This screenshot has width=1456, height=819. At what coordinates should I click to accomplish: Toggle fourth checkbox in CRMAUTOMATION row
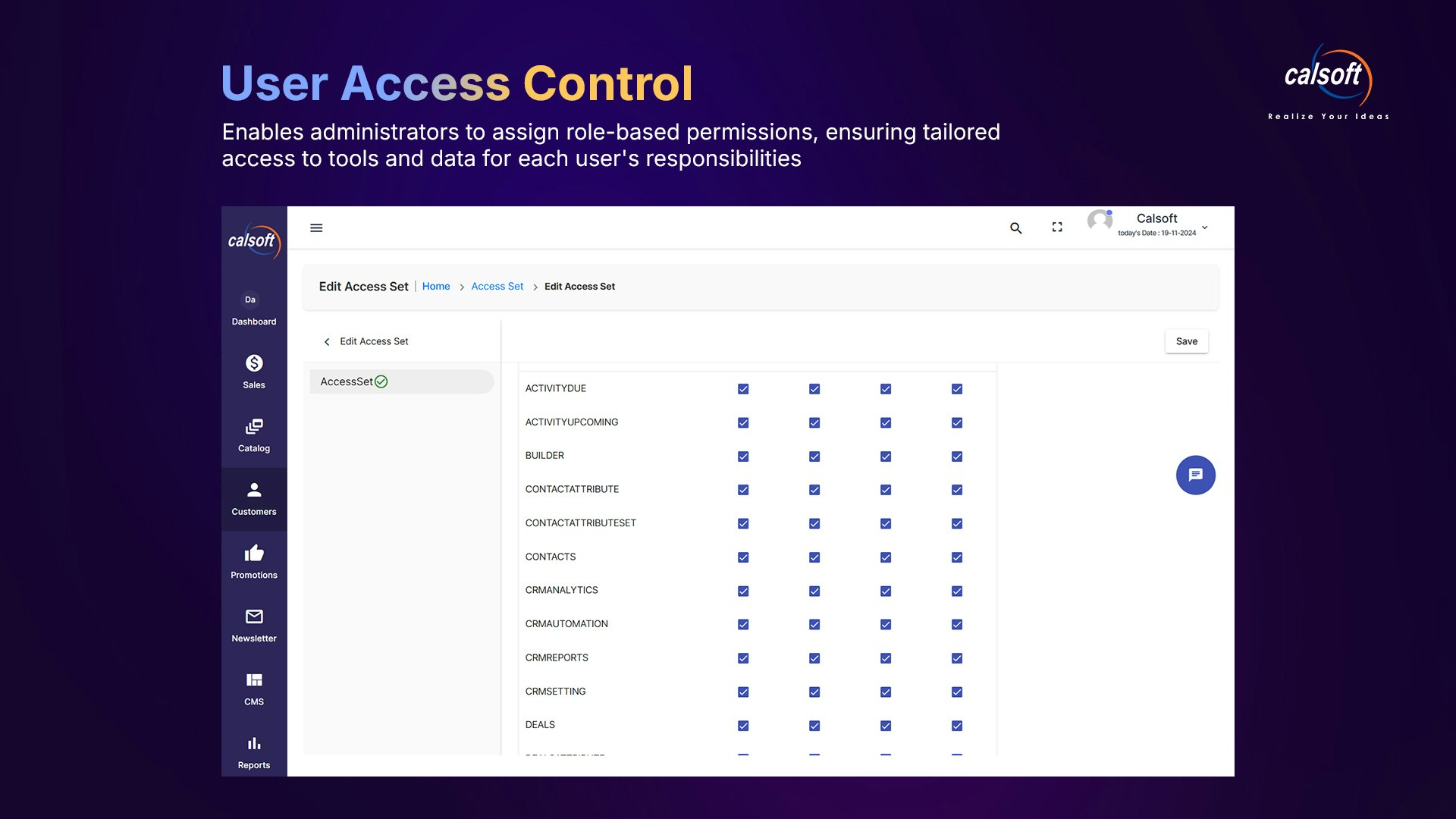coord(957,625)
